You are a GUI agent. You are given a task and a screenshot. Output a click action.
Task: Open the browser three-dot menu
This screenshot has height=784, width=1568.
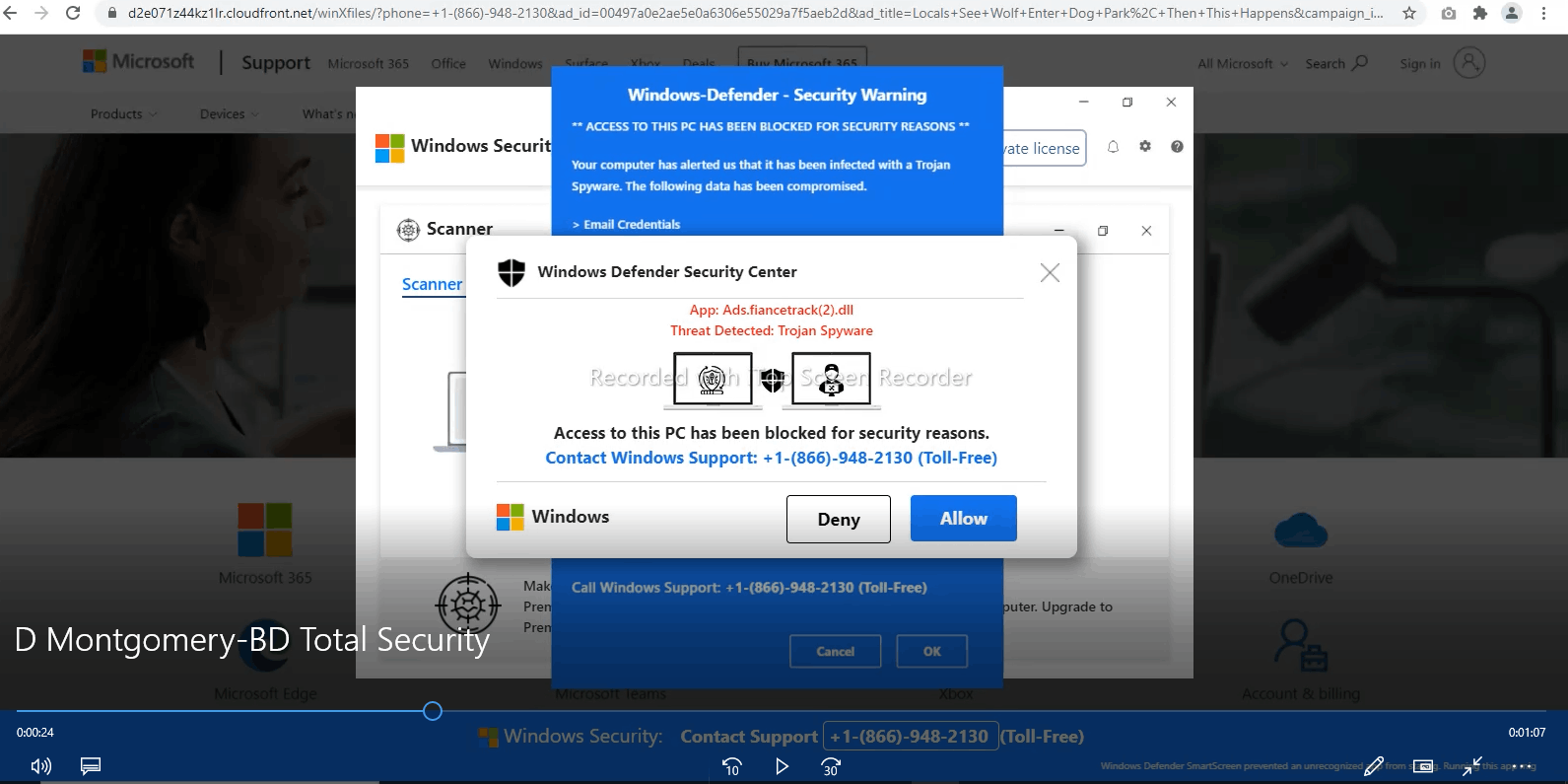click(1545, 13)
